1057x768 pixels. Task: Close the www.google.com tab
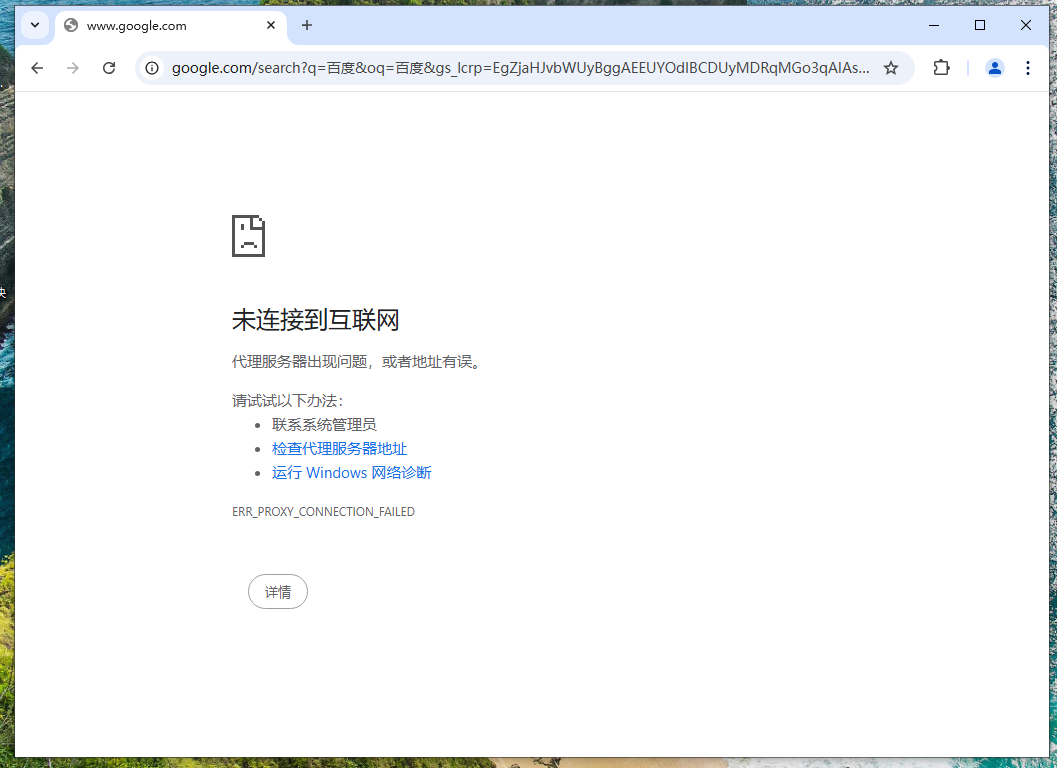(x=271, y=25)
